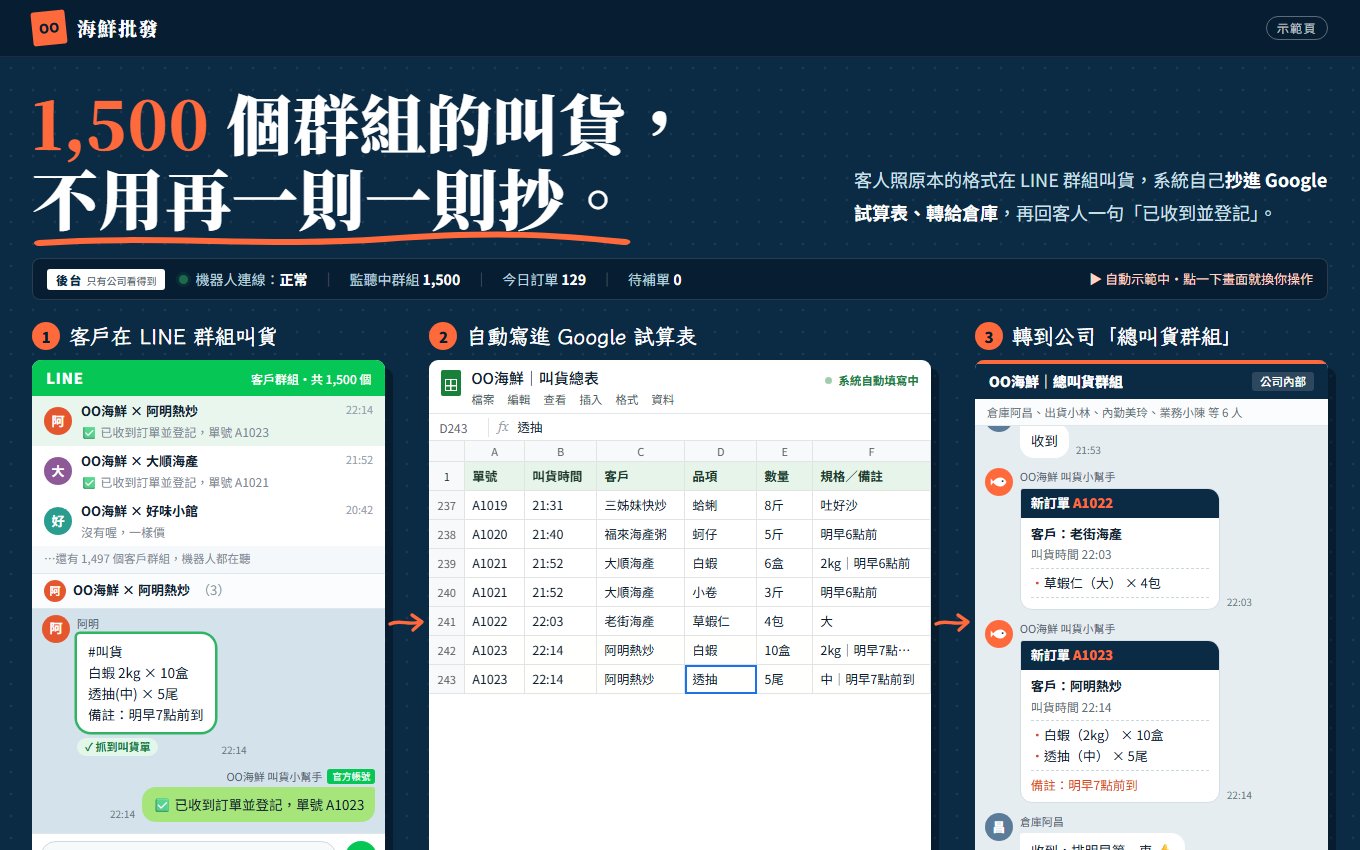
Task: Click 客戶群組・共 1,500 個 in the LINE header
Action: click(x=311, y=379)
